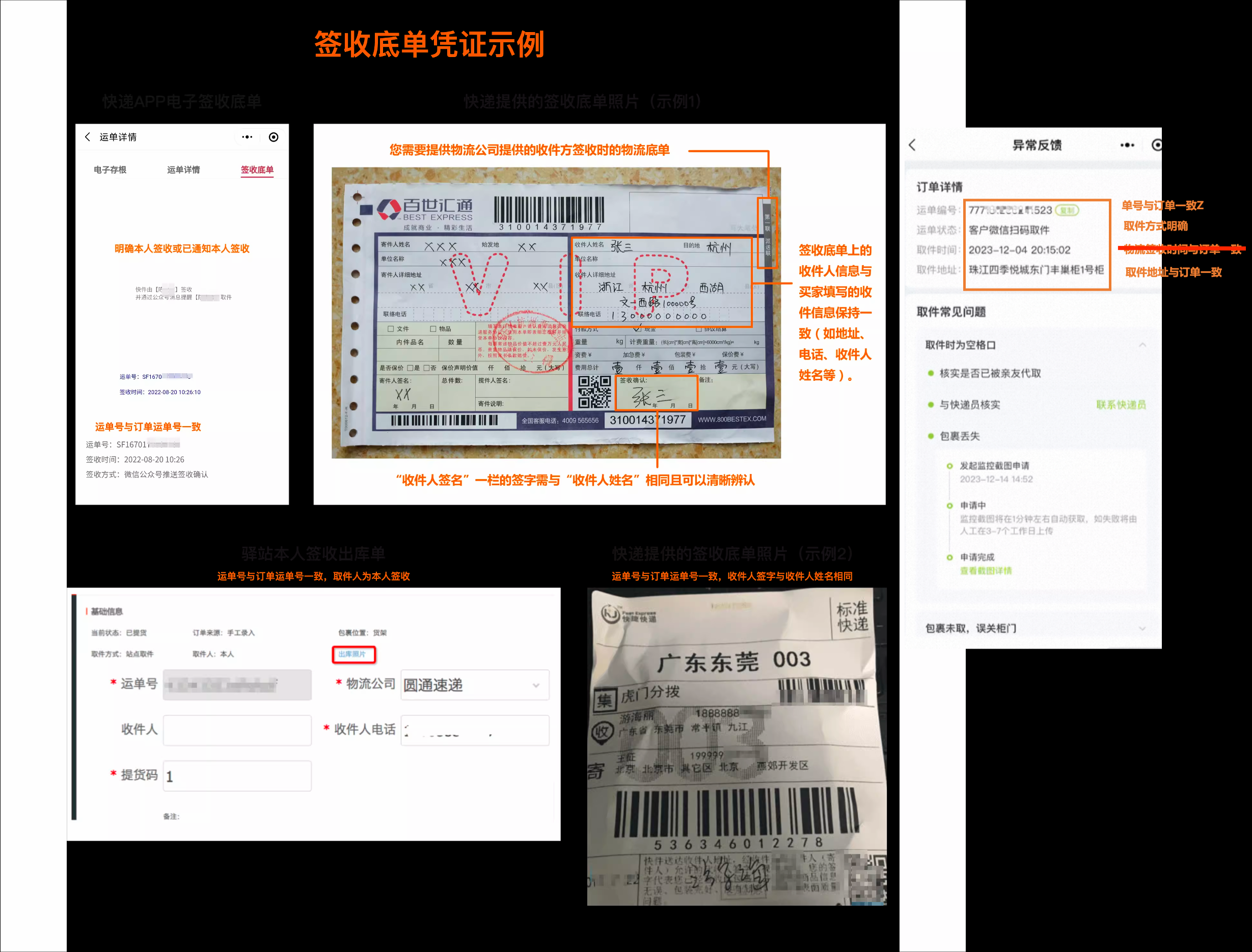Expand the 包裹未取，误关柜门 section
The width and height of the screenshot is (1252, 952).
[x=1035, y=628]
